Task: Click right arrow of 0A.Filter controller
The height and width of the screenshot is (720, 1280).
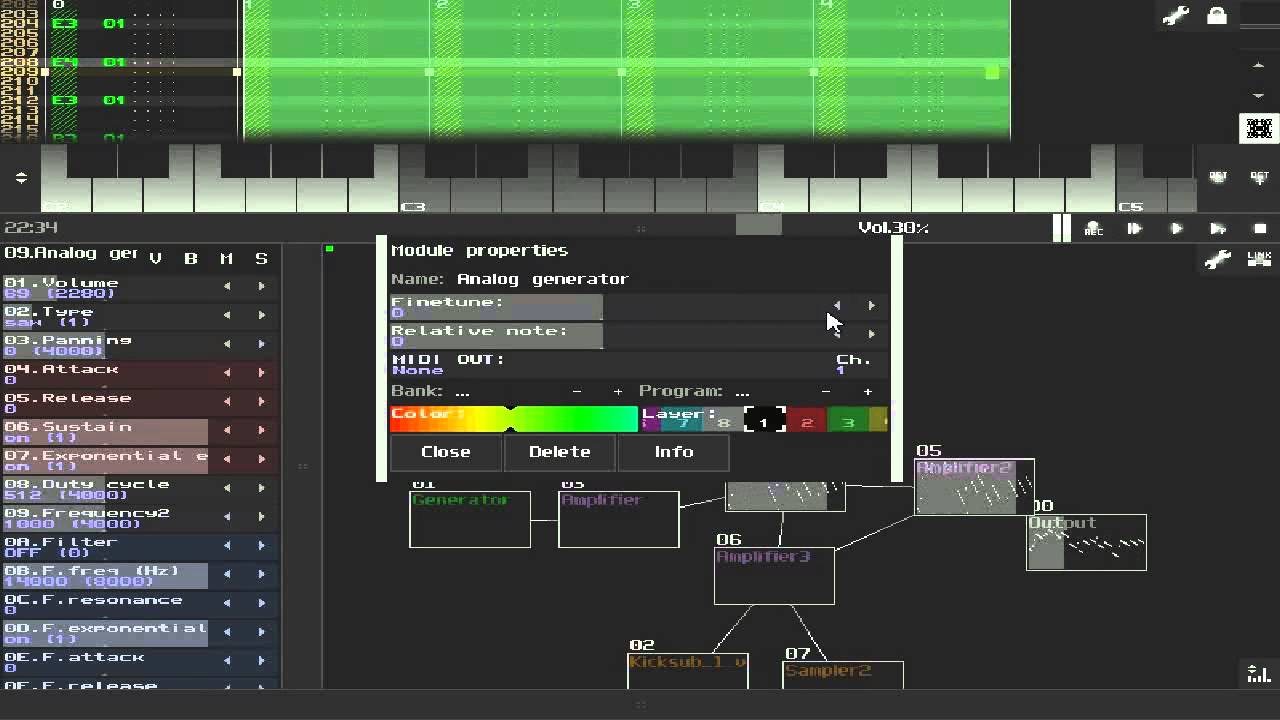Action: coord(262,545)
